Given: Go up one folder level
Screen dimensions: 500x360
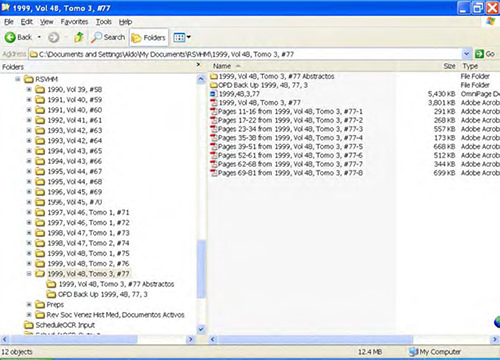Looking at the screenshot, I should (79, 37).
